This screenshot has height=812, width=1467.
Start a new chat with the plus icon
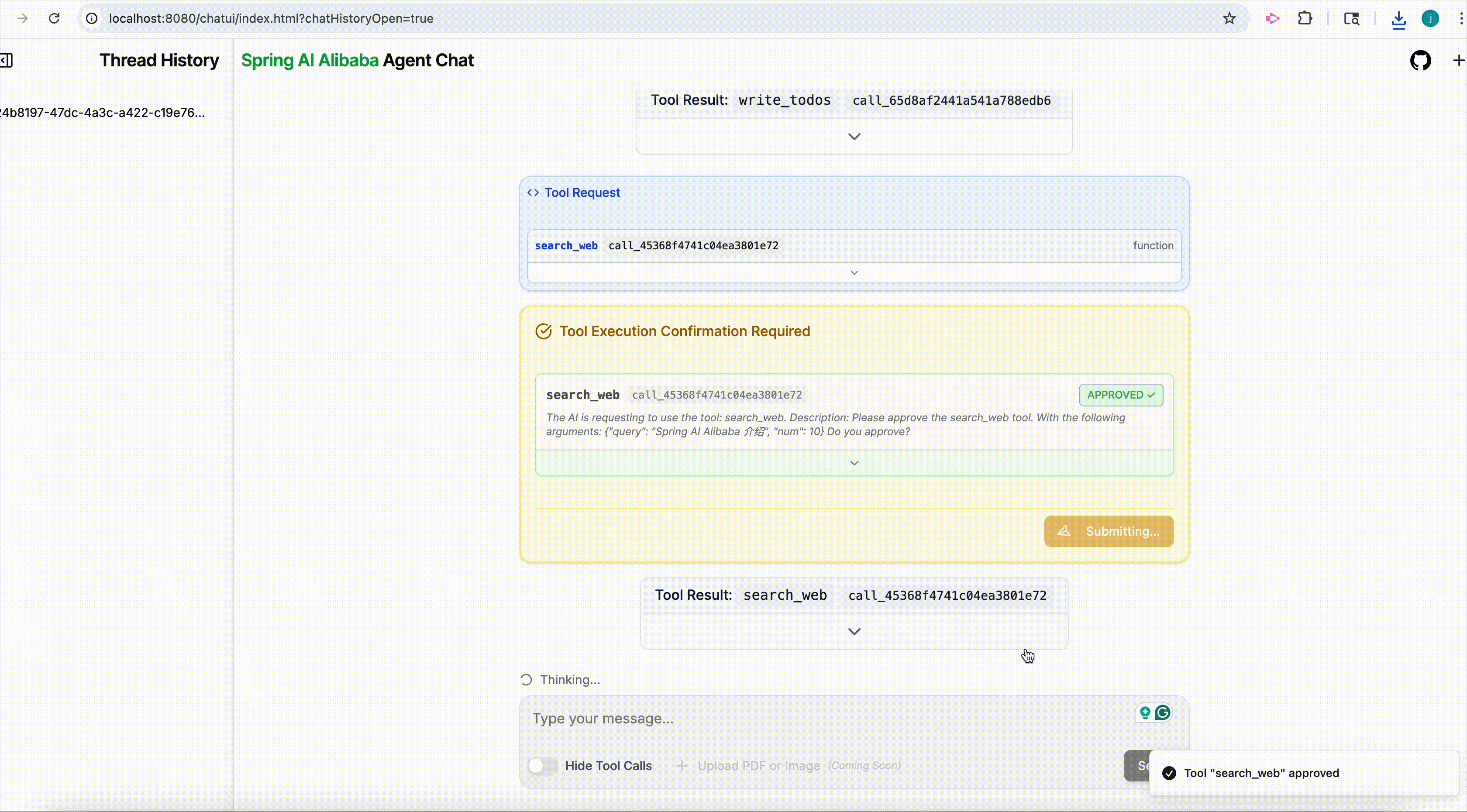coord(1458,61)
